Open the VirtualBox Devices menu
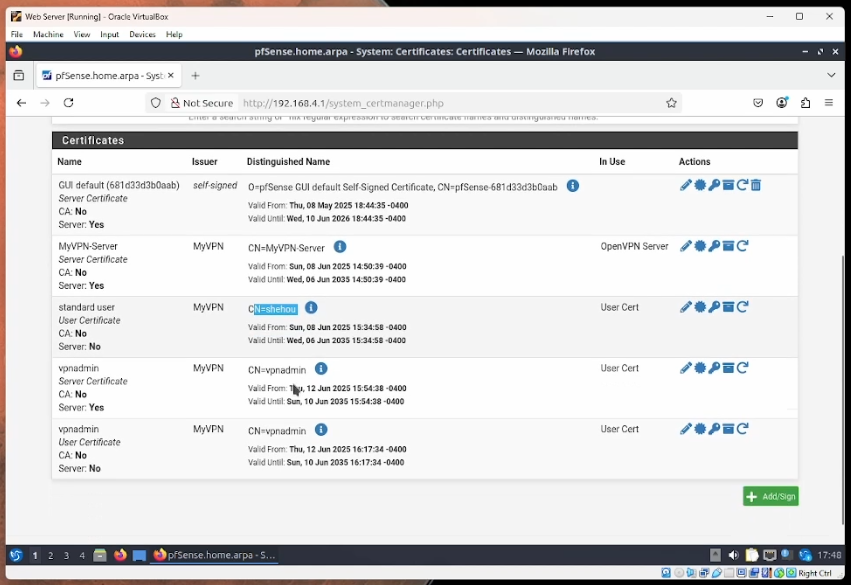Viewport: 851px width, 585px height. (x=142, y=34)
